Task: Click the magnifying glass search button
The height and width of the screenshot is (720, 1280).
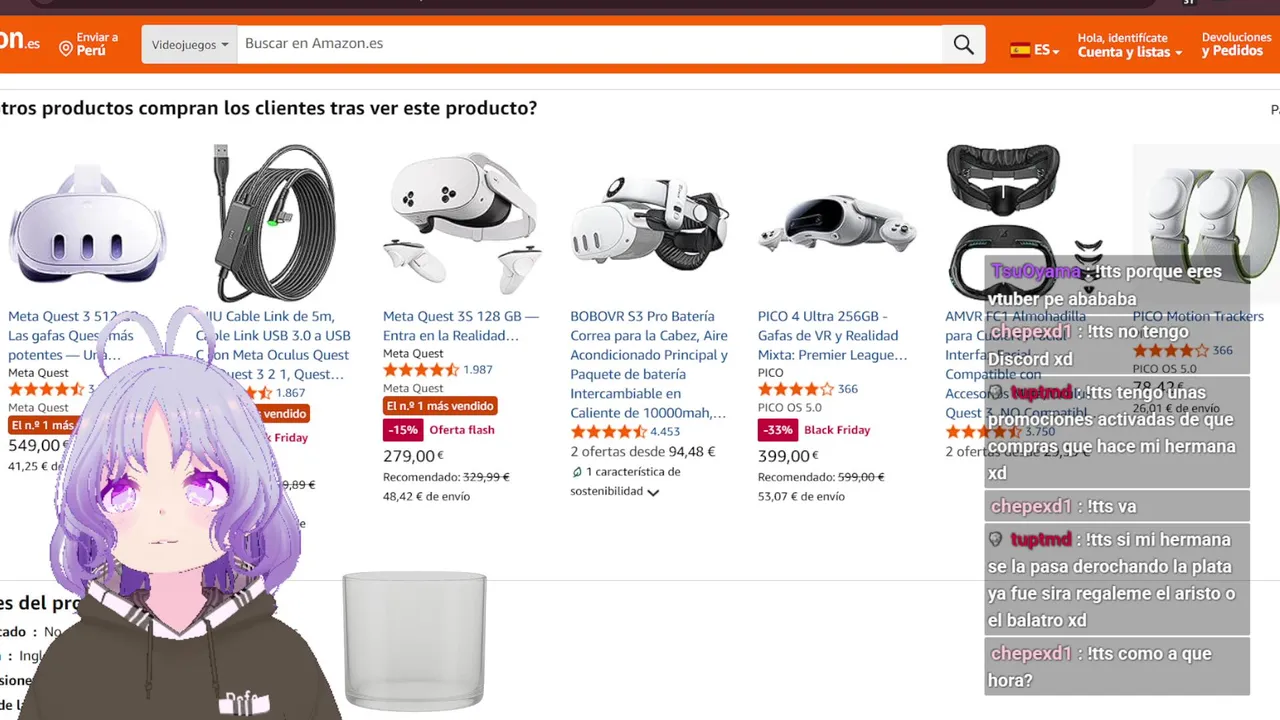Action: (963, 44)
